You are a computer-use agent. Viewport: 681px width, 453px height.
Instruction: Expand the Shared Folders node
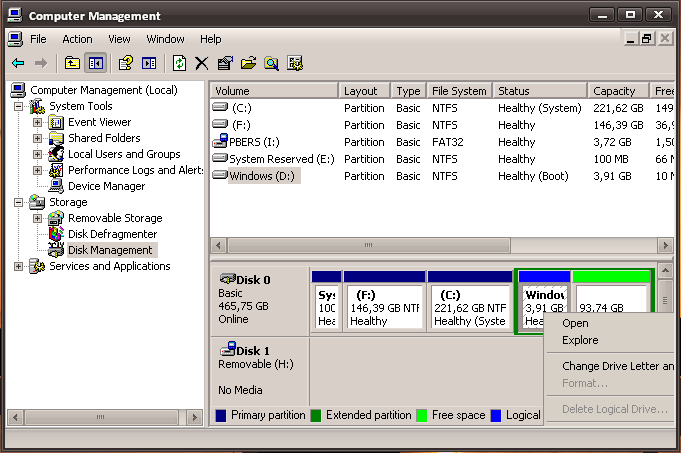[x=37, y=139]
